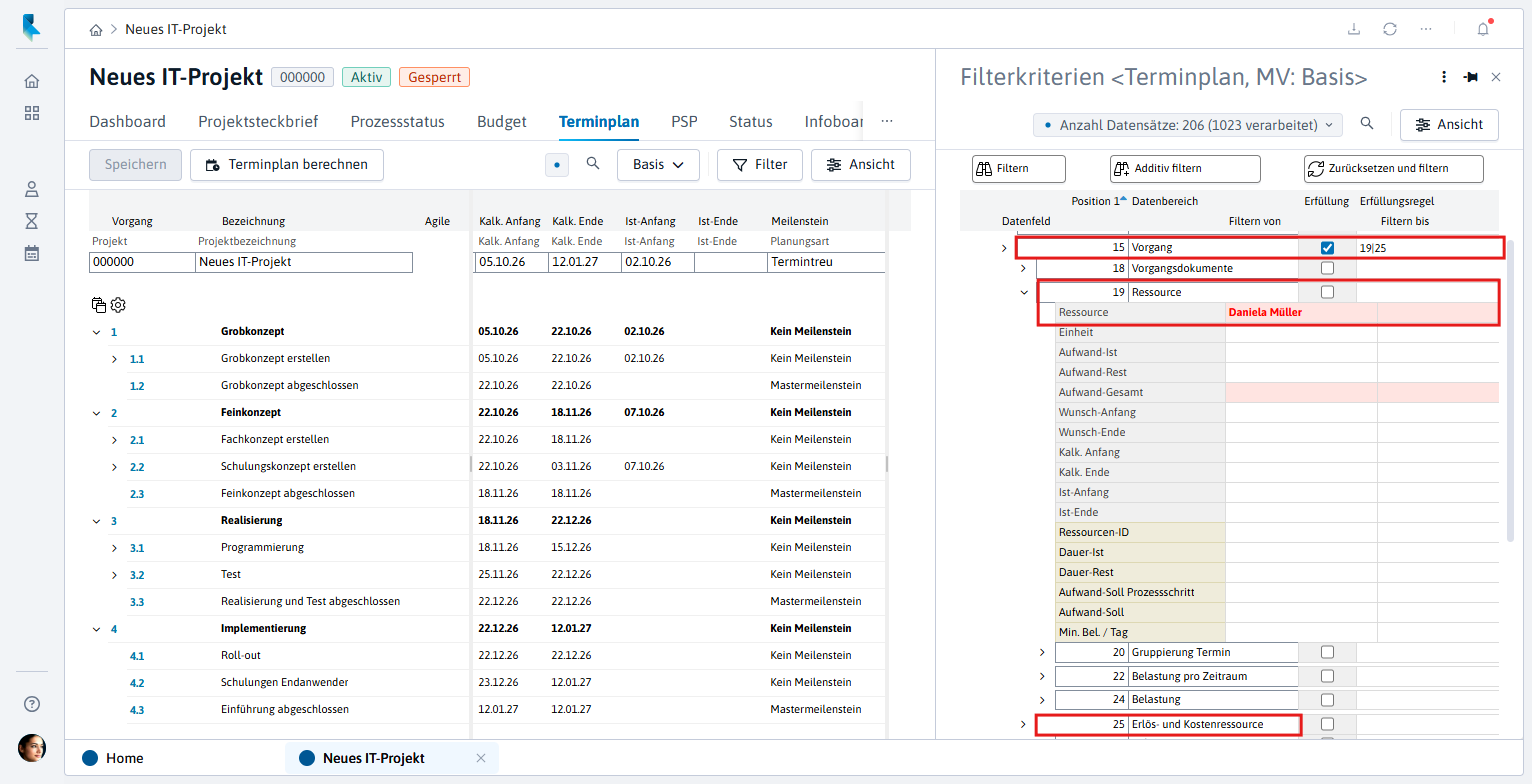
Task: Switch to the PSP tab
Action: [x=684, y=122]
